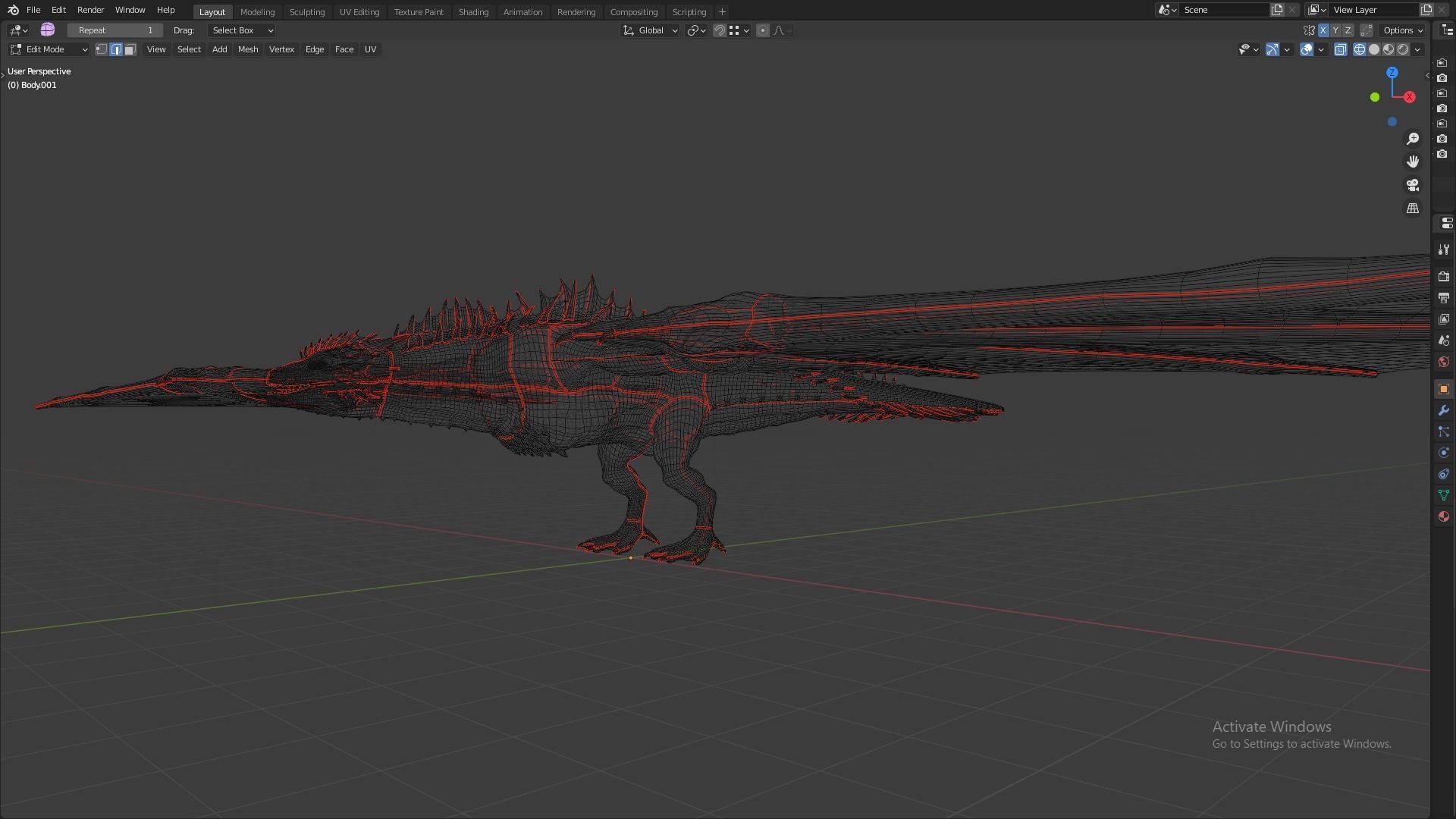
Task: Open Drag Select Box dropdown
Action: point(241,30)
